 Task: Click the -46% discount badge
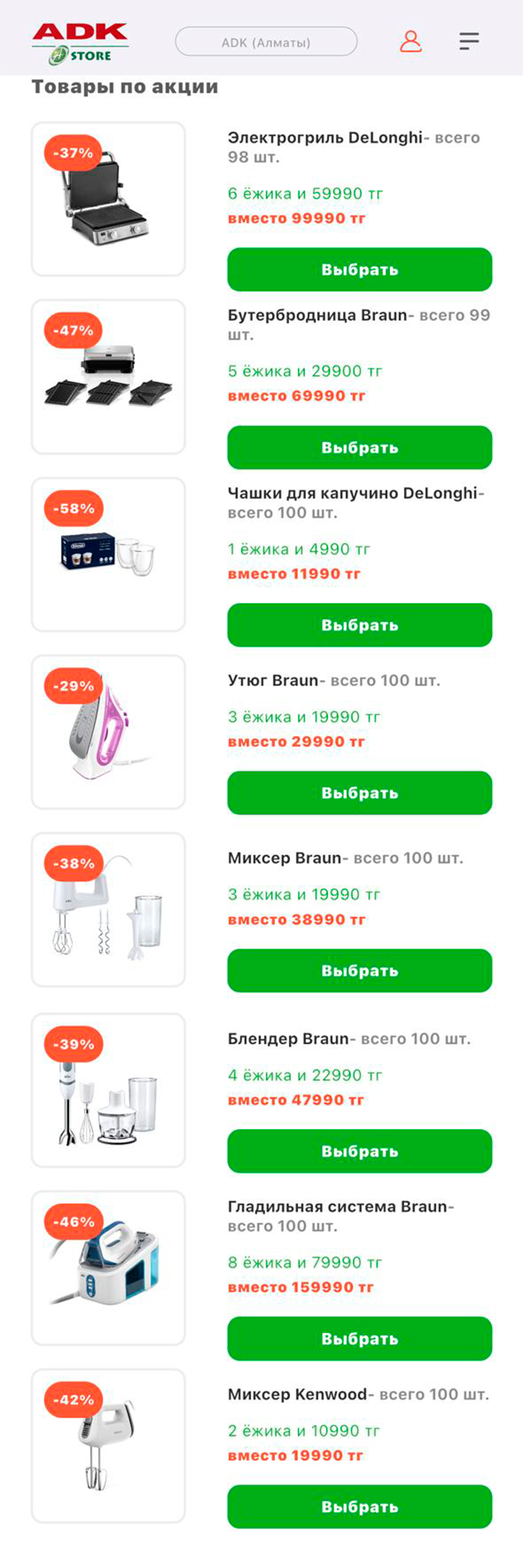pos(74,1222)
